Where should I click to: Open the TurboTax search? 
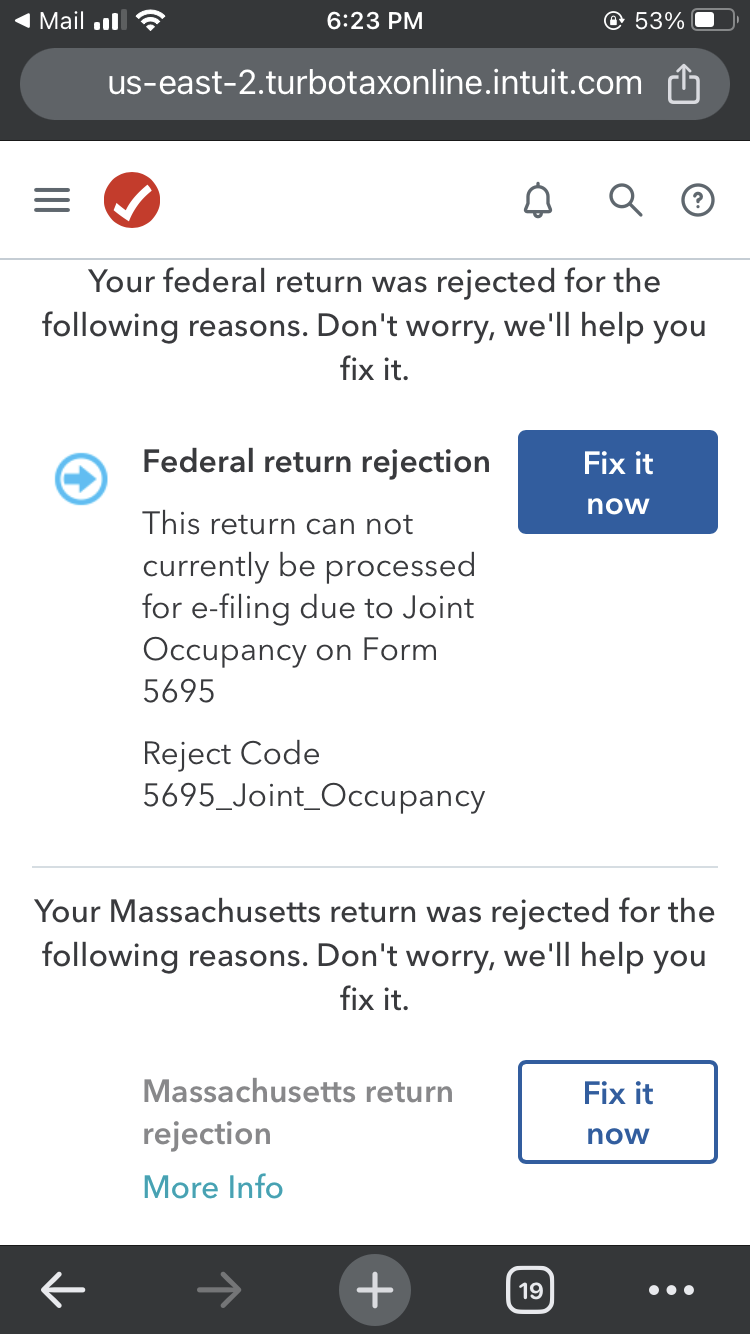[625, 200]
